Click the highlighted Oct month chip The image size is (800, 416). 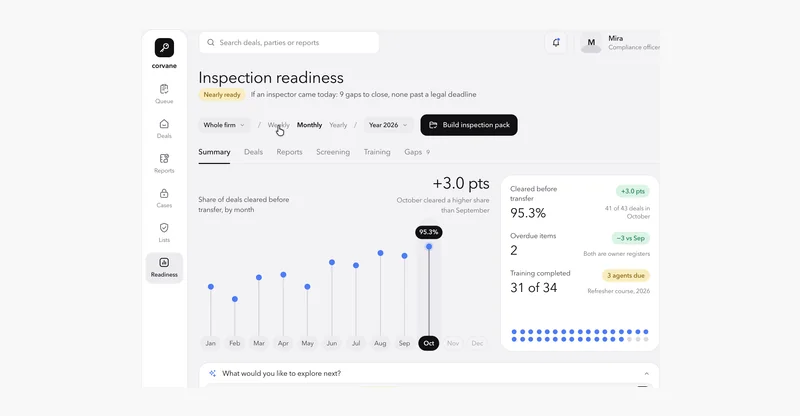click(x=429, y=344)
